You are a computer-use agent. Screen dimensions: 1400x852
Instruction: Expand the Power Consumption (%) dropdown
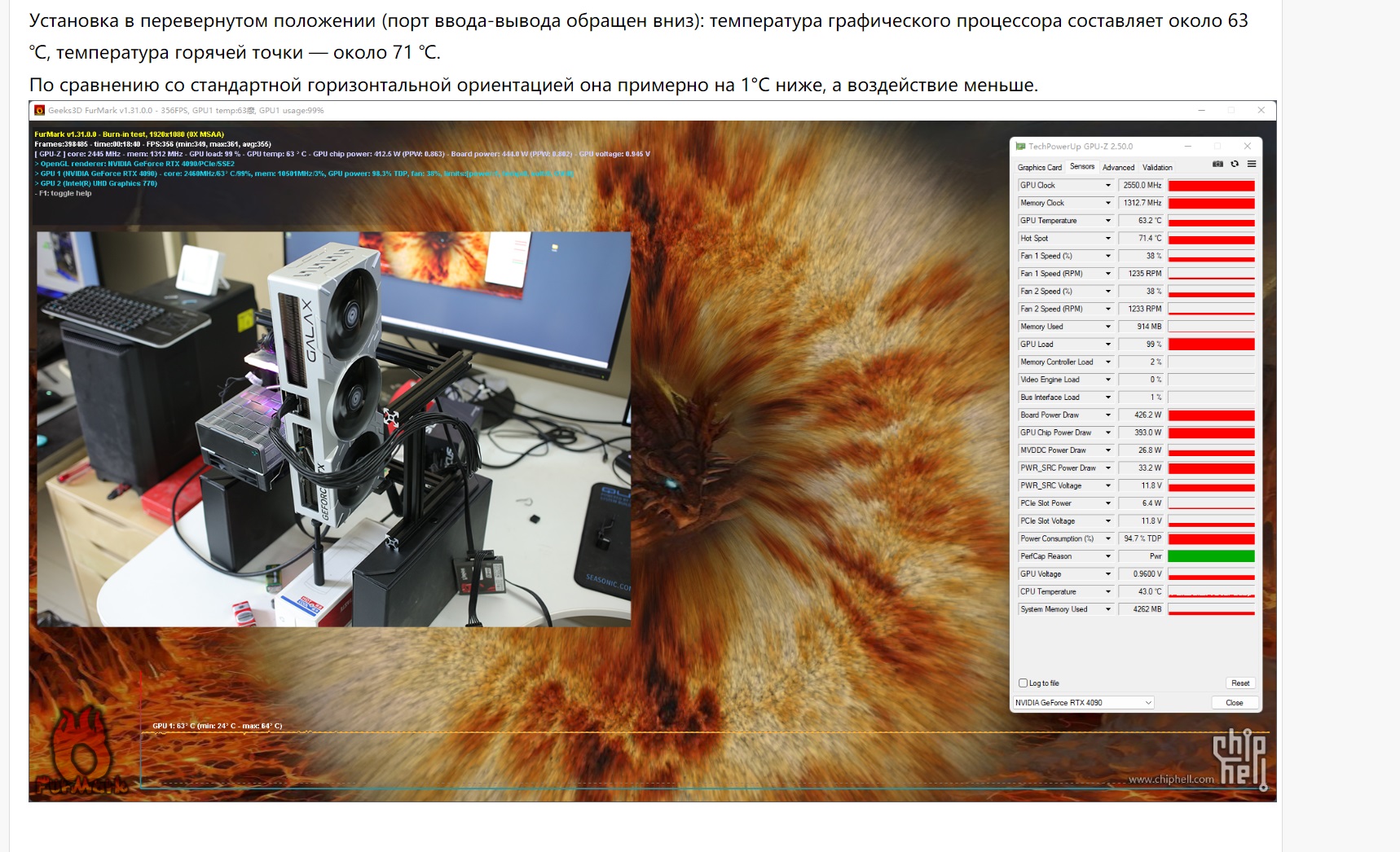click(1108, 538)
